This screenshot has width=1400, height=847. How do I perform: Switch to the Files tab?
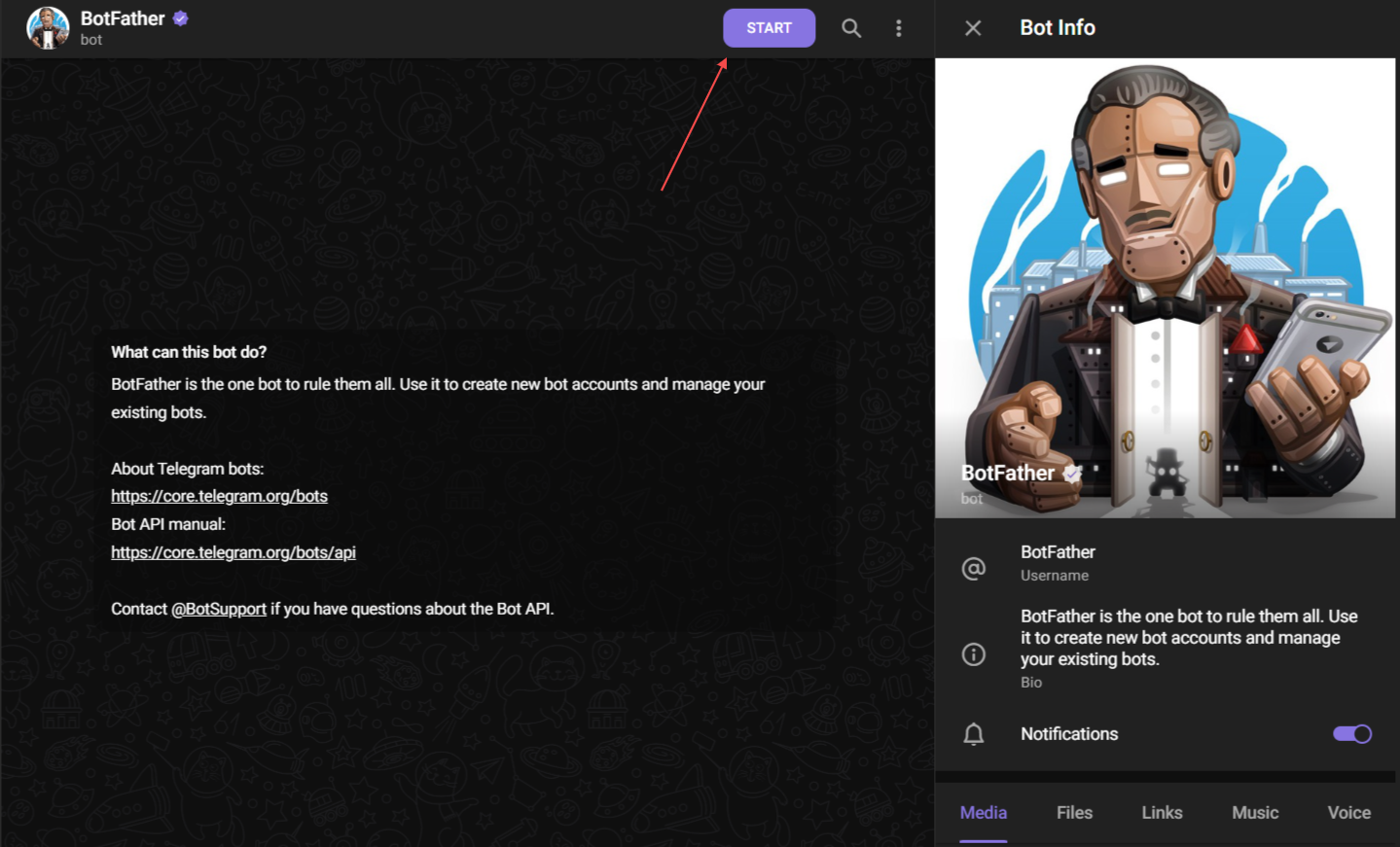click(1074, 813)
